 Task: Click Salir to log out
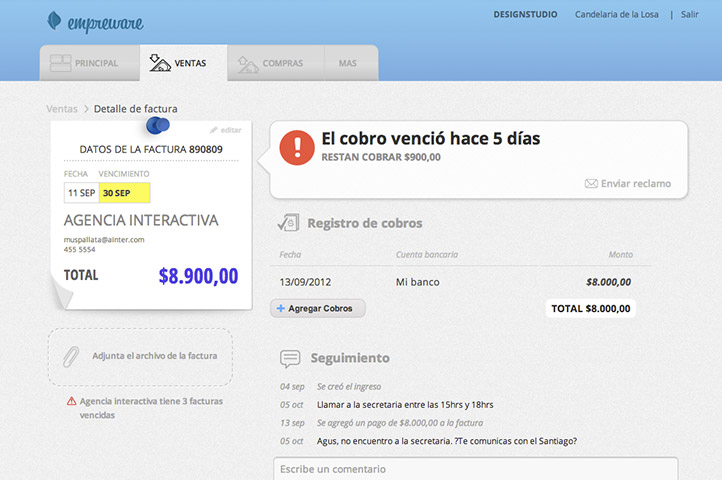(x=689, y=14)
